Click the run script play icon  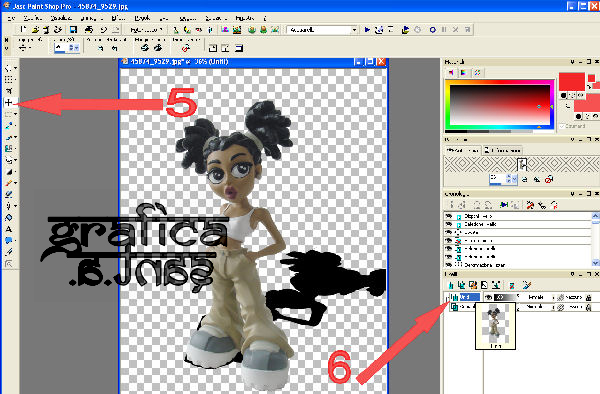click(367, 29)
